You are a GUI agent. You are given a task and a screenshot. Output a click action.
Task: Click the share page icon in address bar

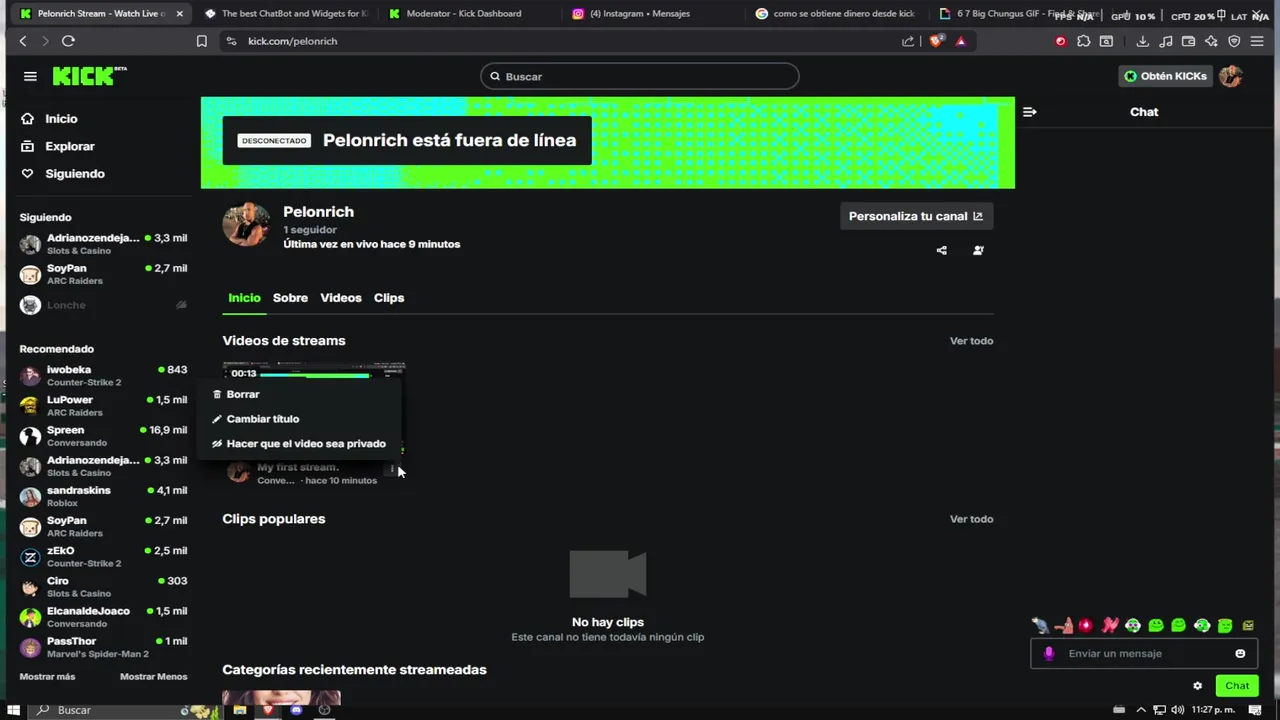tap(908, 41)
